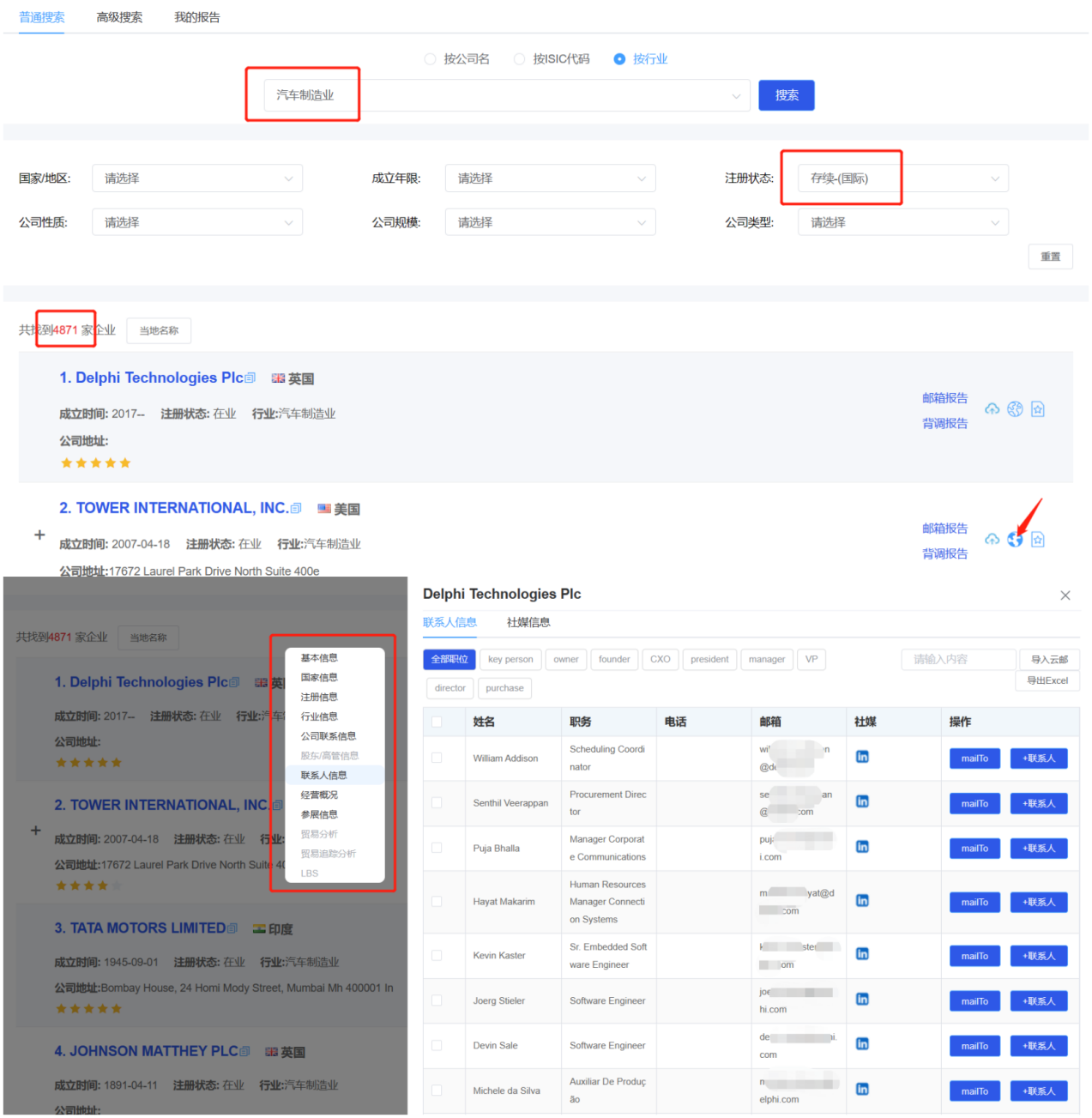Open globe icon in TOWER INTERNATIONAL row
Image resolution: width=1092 pixels, height=1118 pixels.
tap(1015, 540)
